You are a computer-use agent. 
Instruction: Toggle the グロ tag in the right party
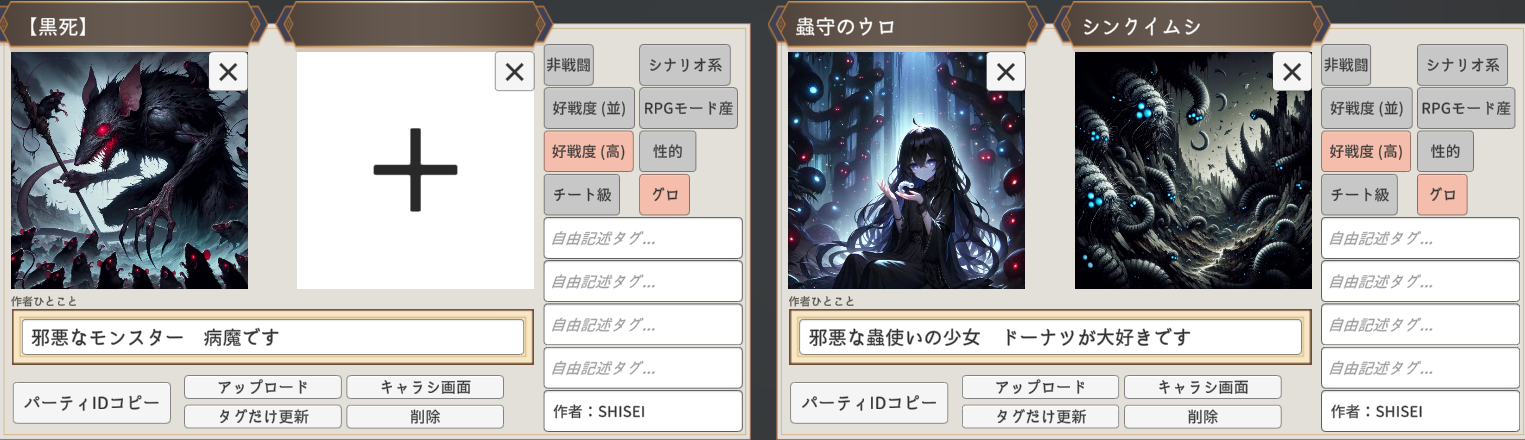click(1442, 195)
